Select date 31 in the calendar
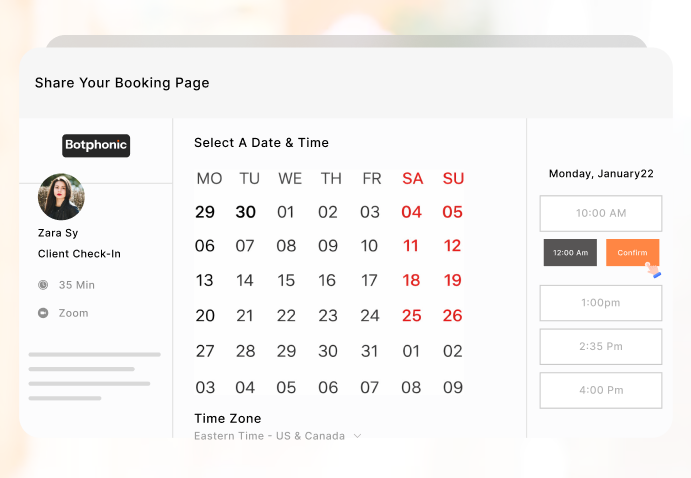The width and height of the screenshot is (691, 478). pos(369,351)
